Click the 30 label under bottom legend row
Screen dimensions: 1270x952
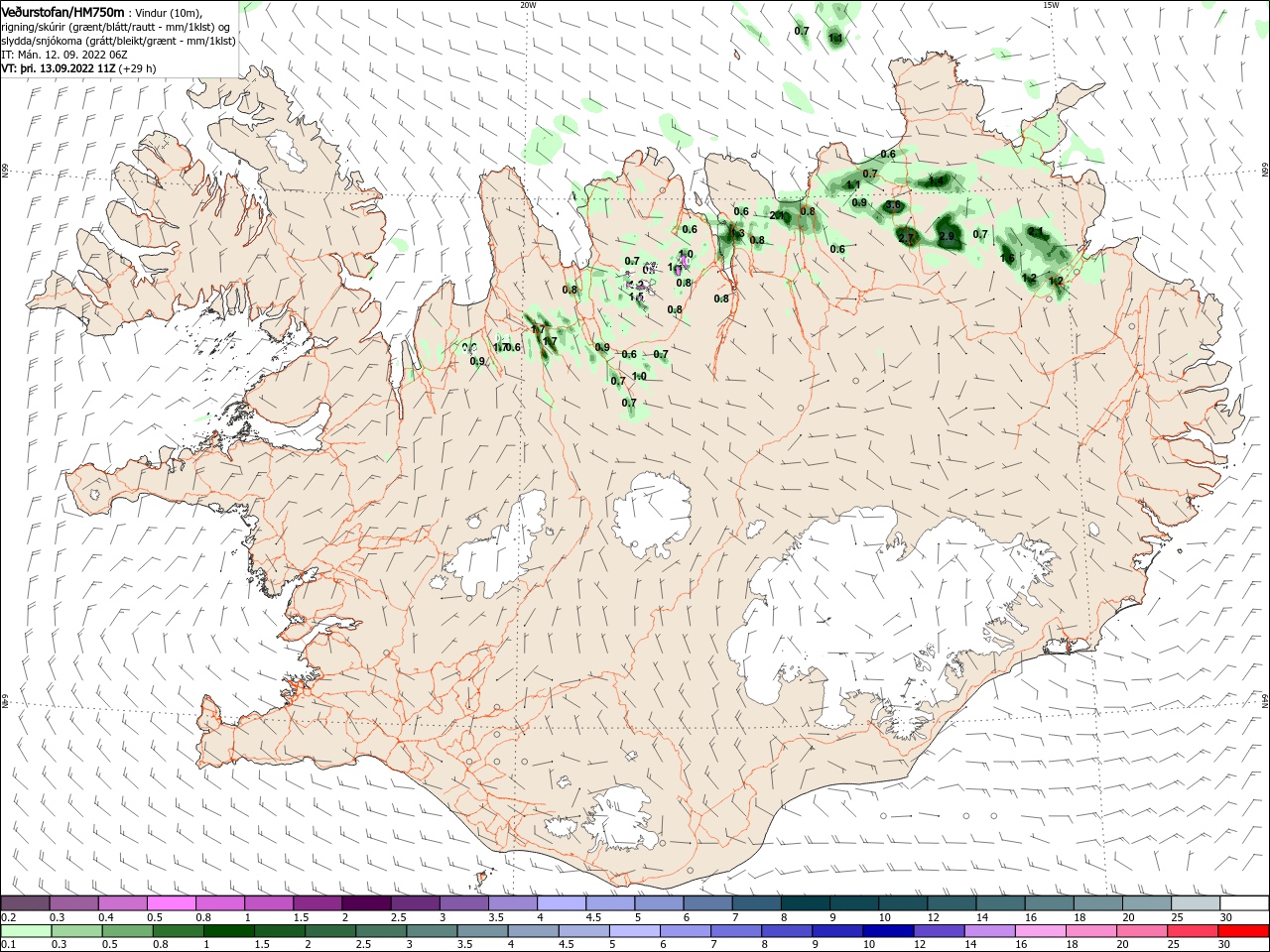pos(1225,944)
